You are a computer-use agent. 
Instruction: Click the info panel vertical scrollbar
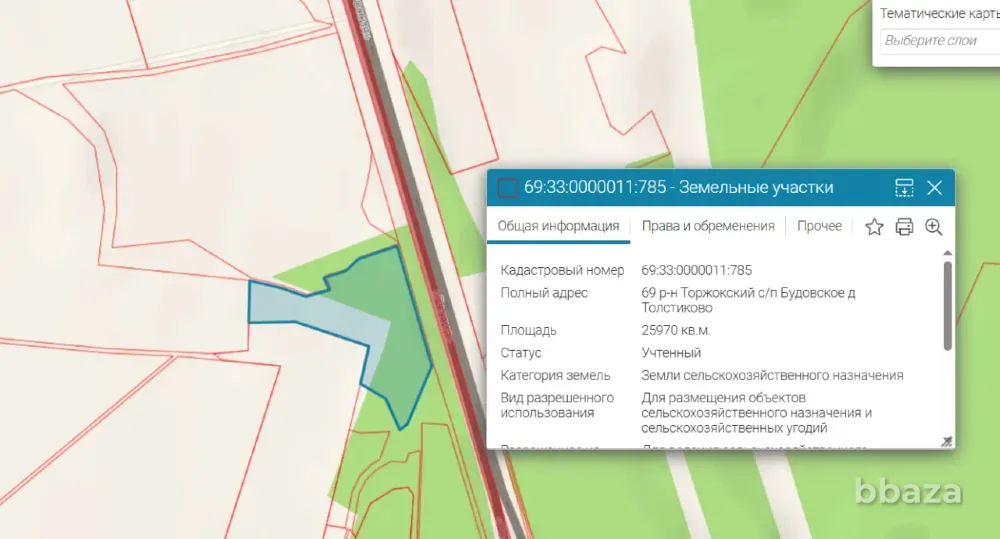pyautogui.click(x=948, y=306)
